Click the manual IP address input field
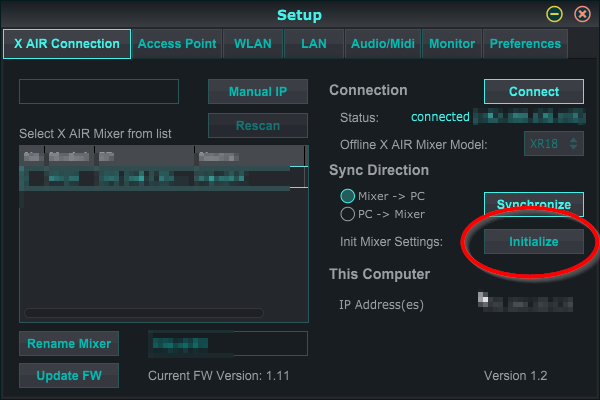Screen dimensions: 600x400 (99, 91)
